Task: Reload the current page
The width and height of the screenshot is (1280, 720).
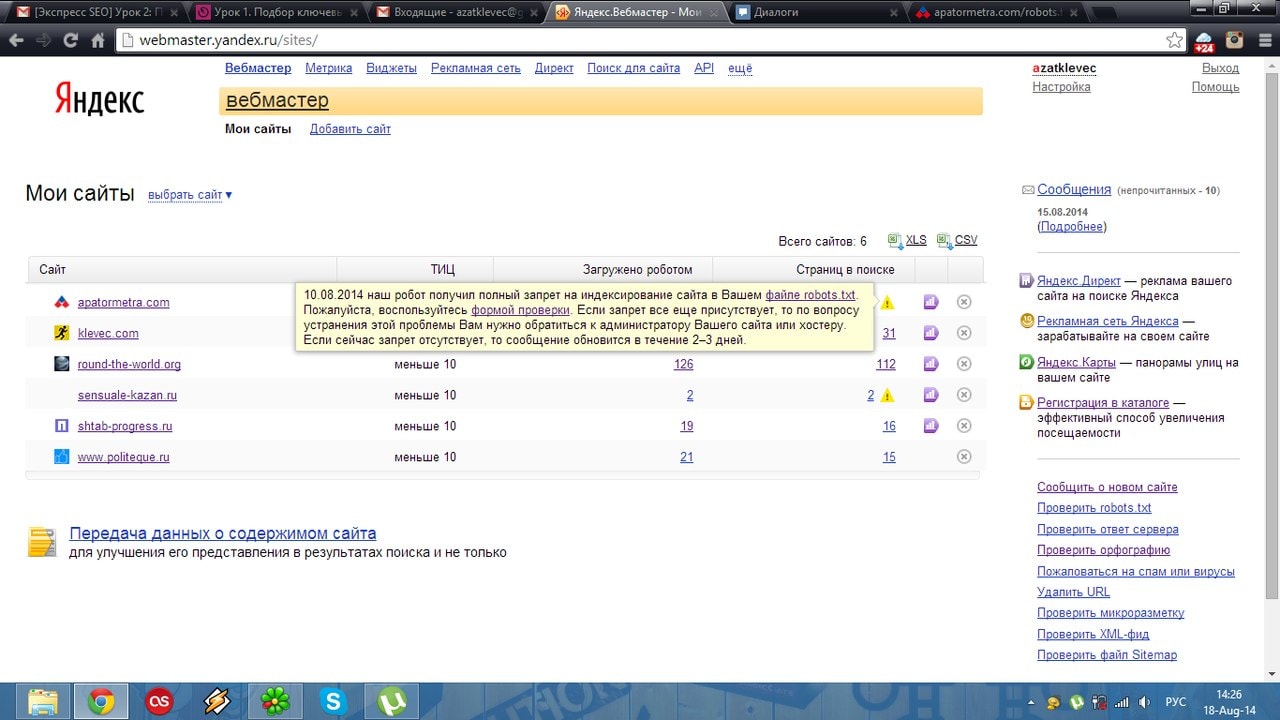Action: 71,41
